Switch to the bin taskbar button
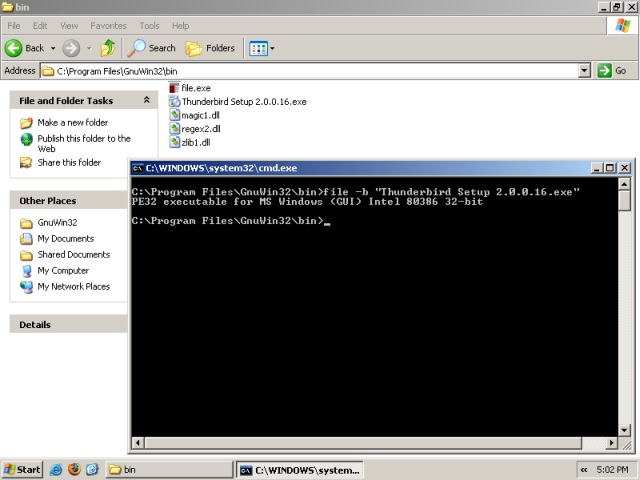This screenshot has height=480, width=640. (169, 470)
